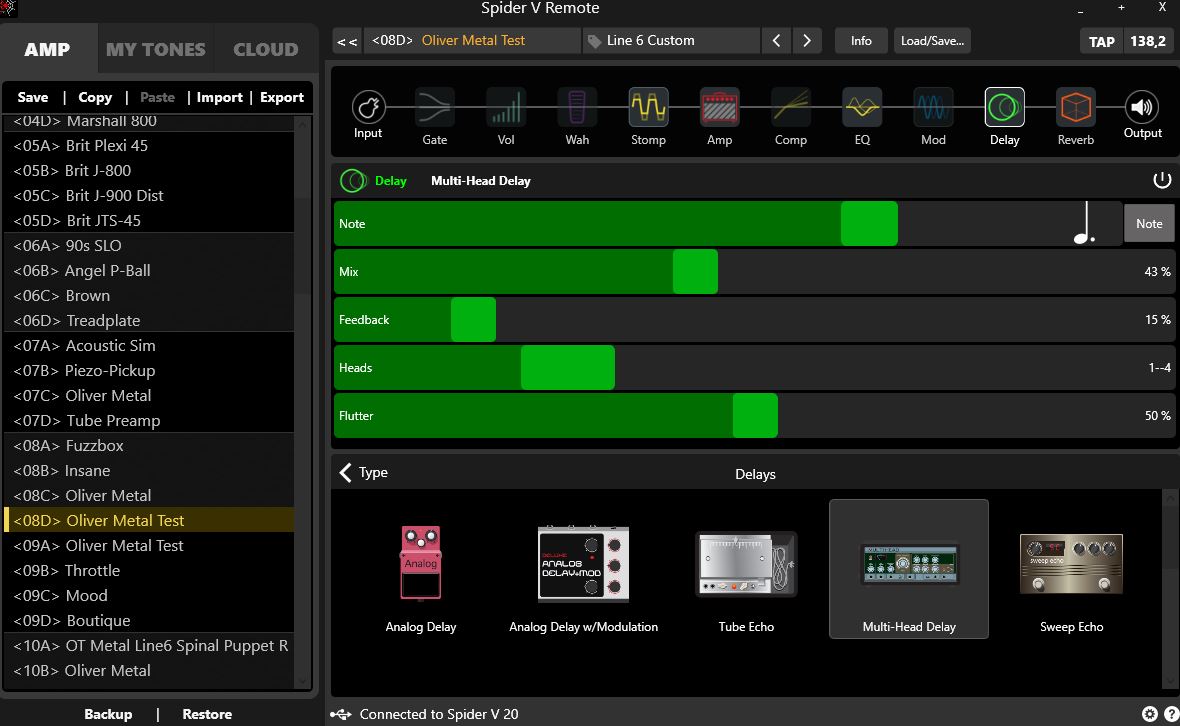Select preset <09B> Throttle
The image size is (1180, 726).
[149, 570]
